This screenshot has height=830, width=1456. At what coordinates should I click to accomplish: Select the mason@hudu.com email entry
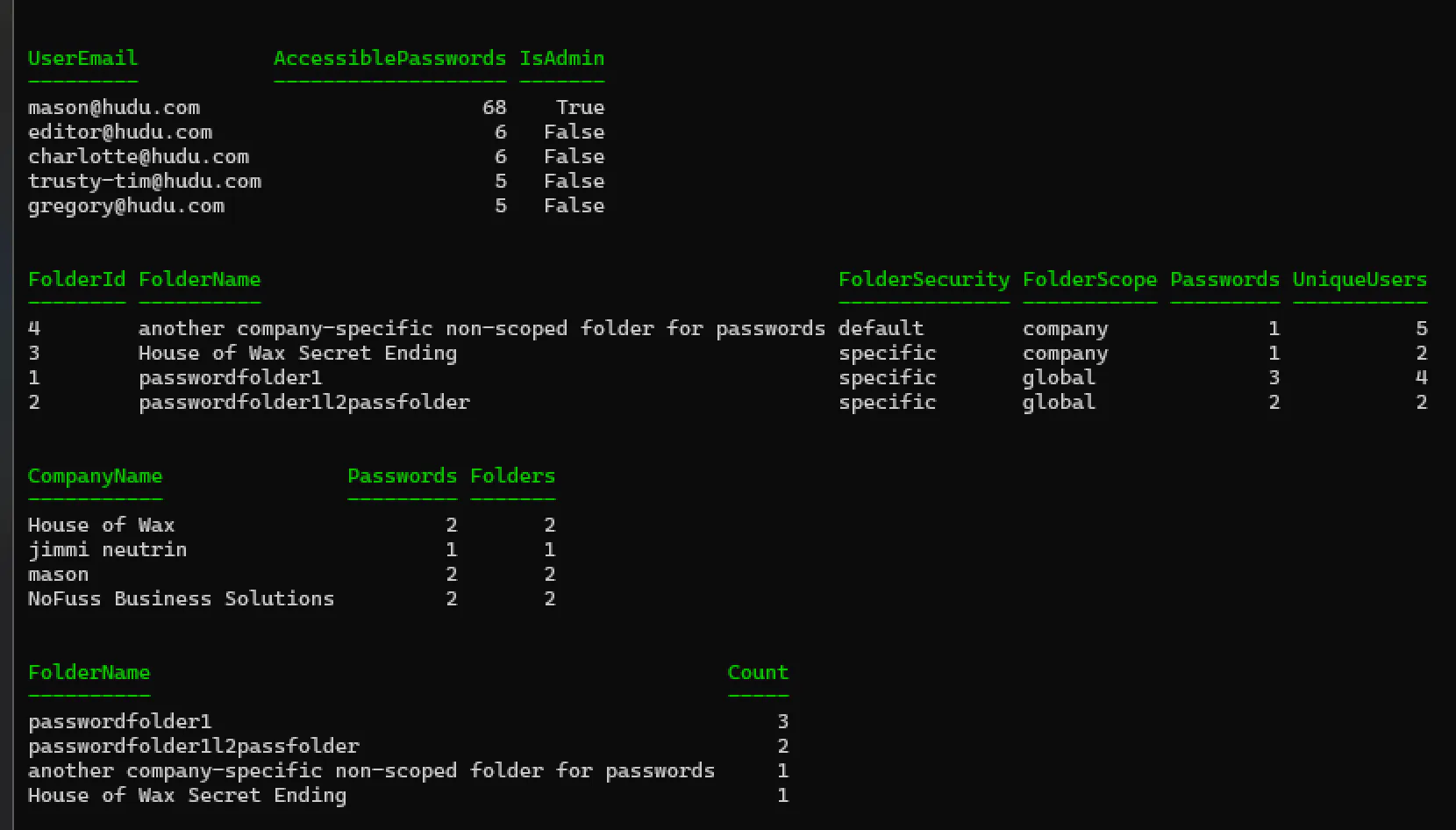click(114, 107)
